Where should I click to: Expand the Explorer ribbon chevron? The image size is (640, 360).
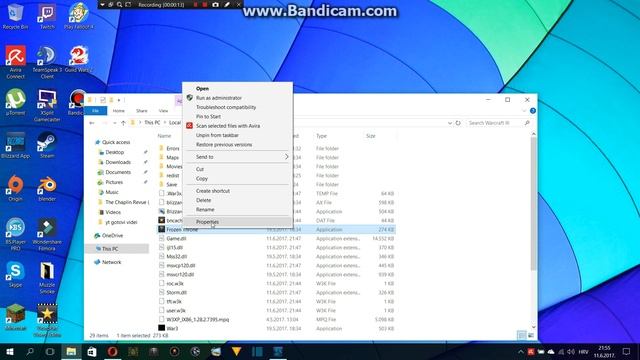coord(524,111)
